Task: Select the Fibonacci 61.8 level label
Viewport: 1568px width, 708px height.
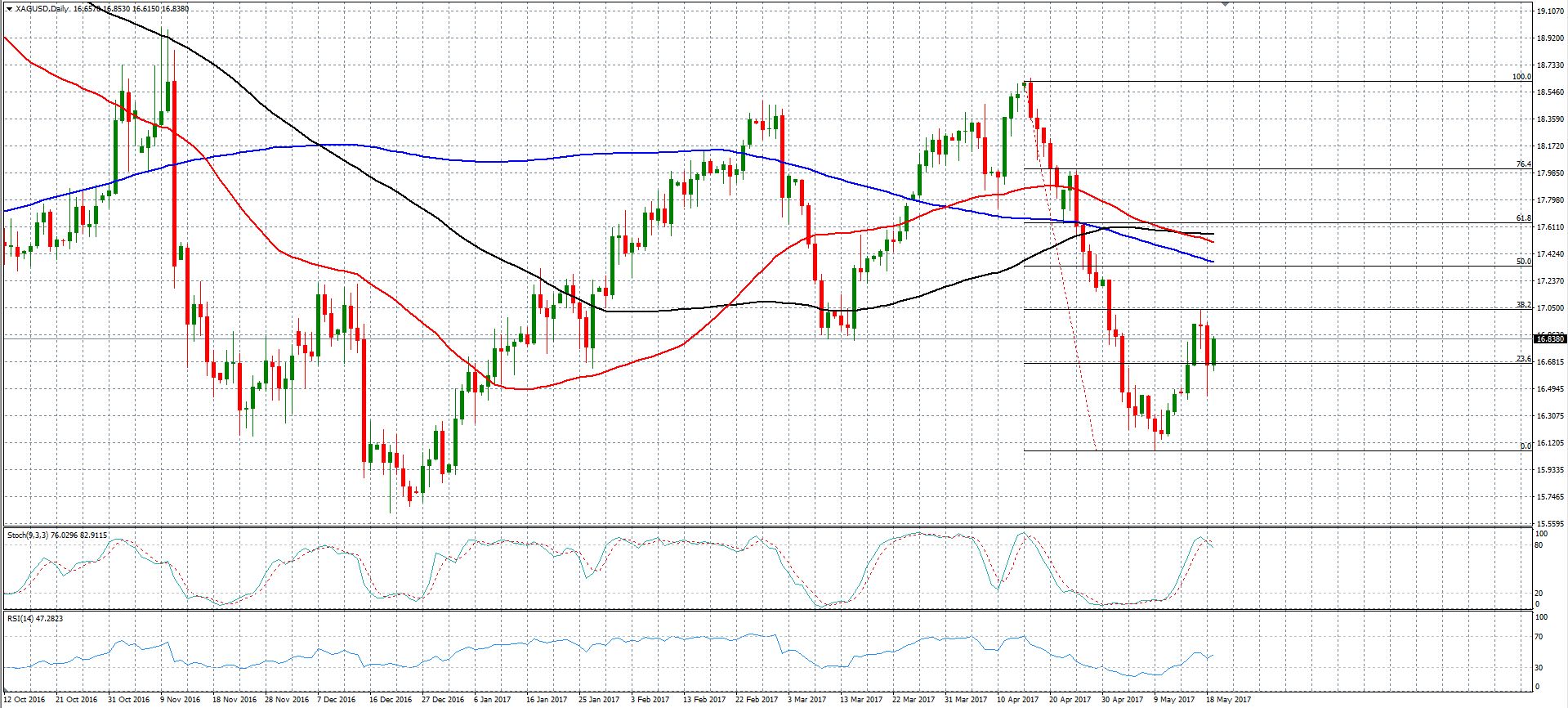Action: click(1524, 218)
